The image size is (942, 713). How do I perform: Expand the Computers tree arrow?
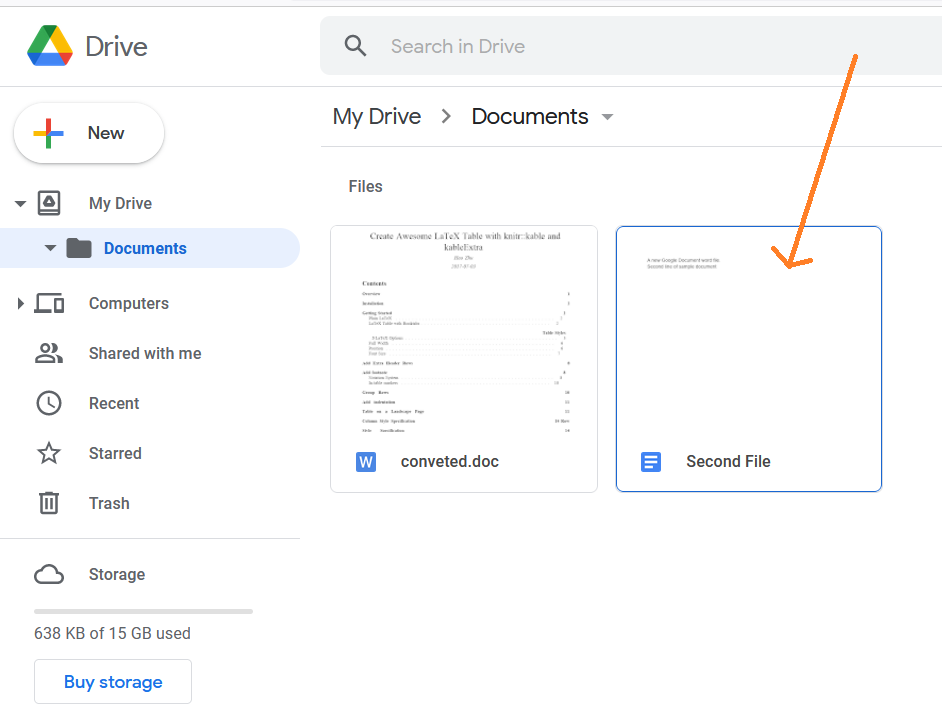(x=20, y=303)
